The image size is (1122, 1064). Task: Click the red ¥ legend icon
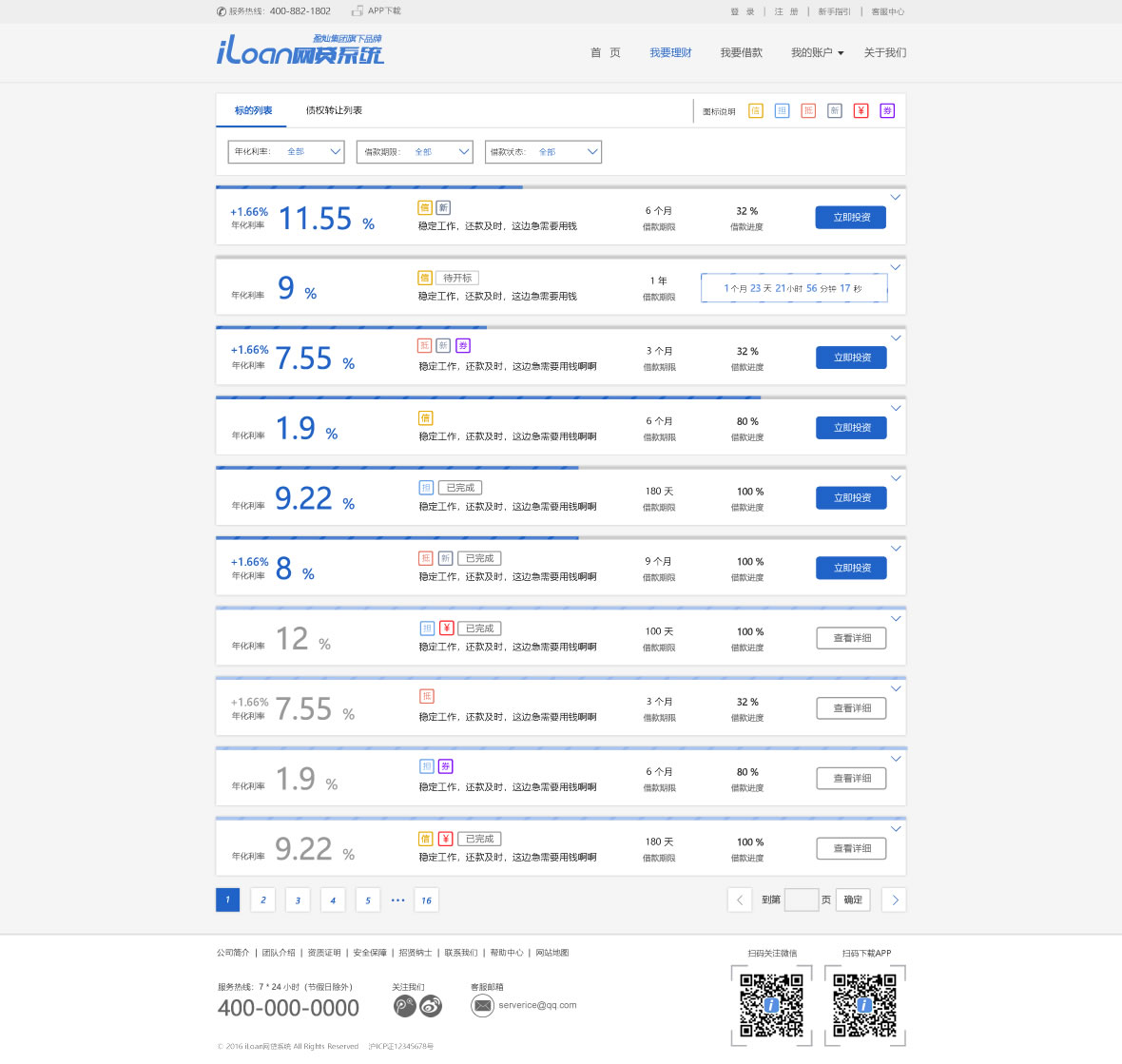[861, 111]
